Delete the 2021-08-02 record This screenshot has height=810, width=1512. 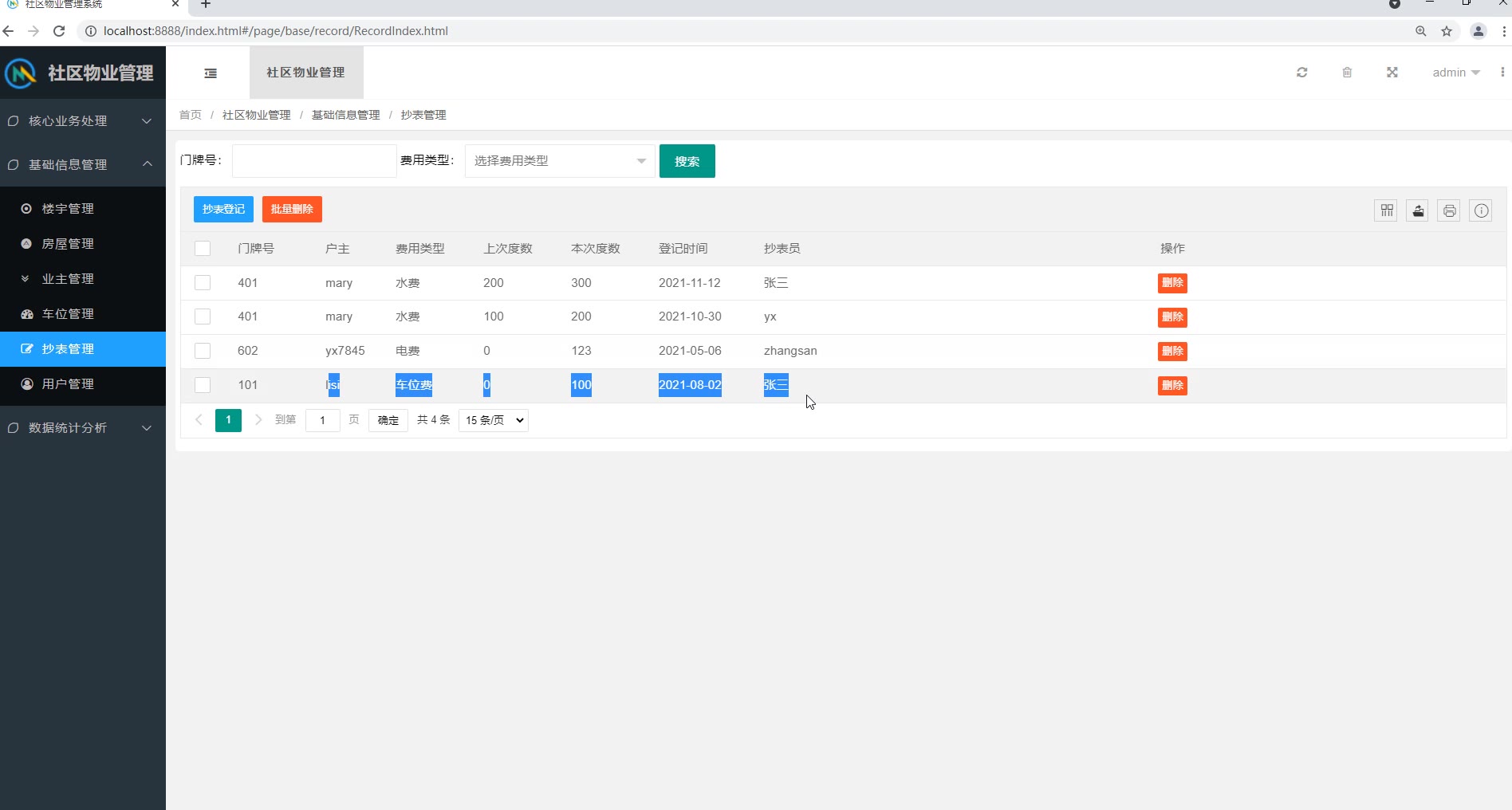tap(1172, 386)
